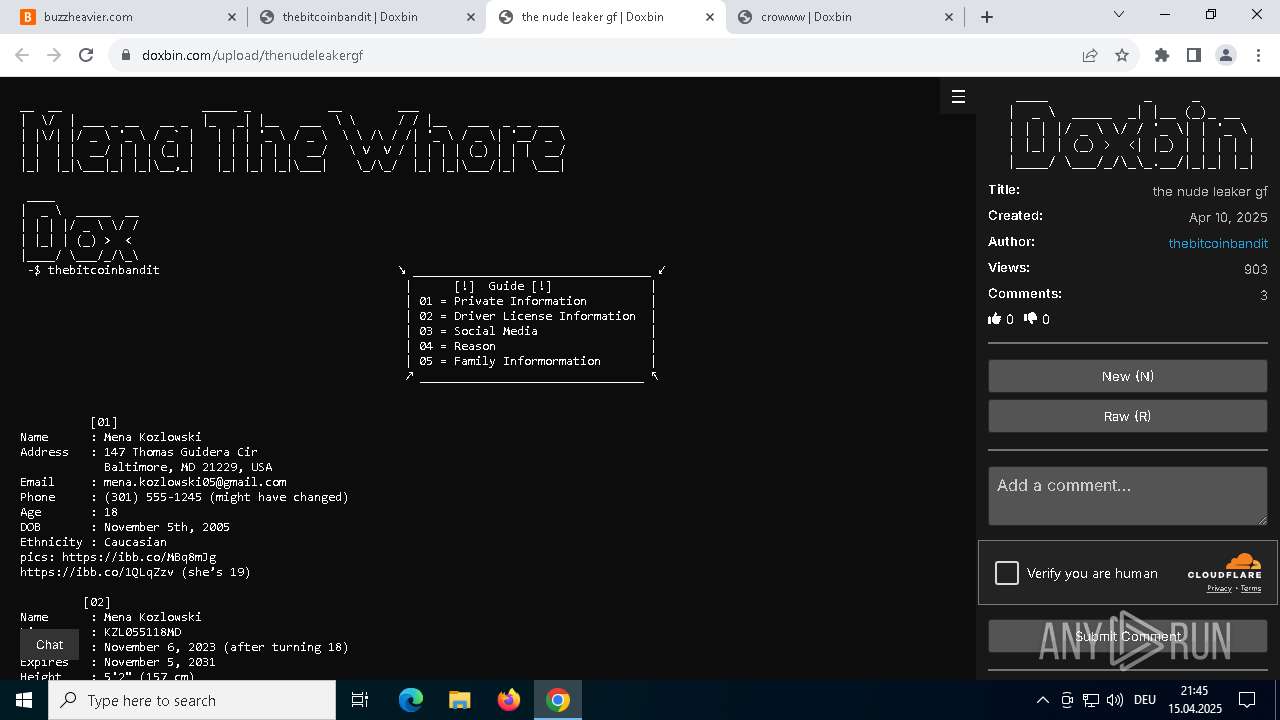Open the Chat button
The width and height of the screenshot is (1280, 720).
point(50,645)
